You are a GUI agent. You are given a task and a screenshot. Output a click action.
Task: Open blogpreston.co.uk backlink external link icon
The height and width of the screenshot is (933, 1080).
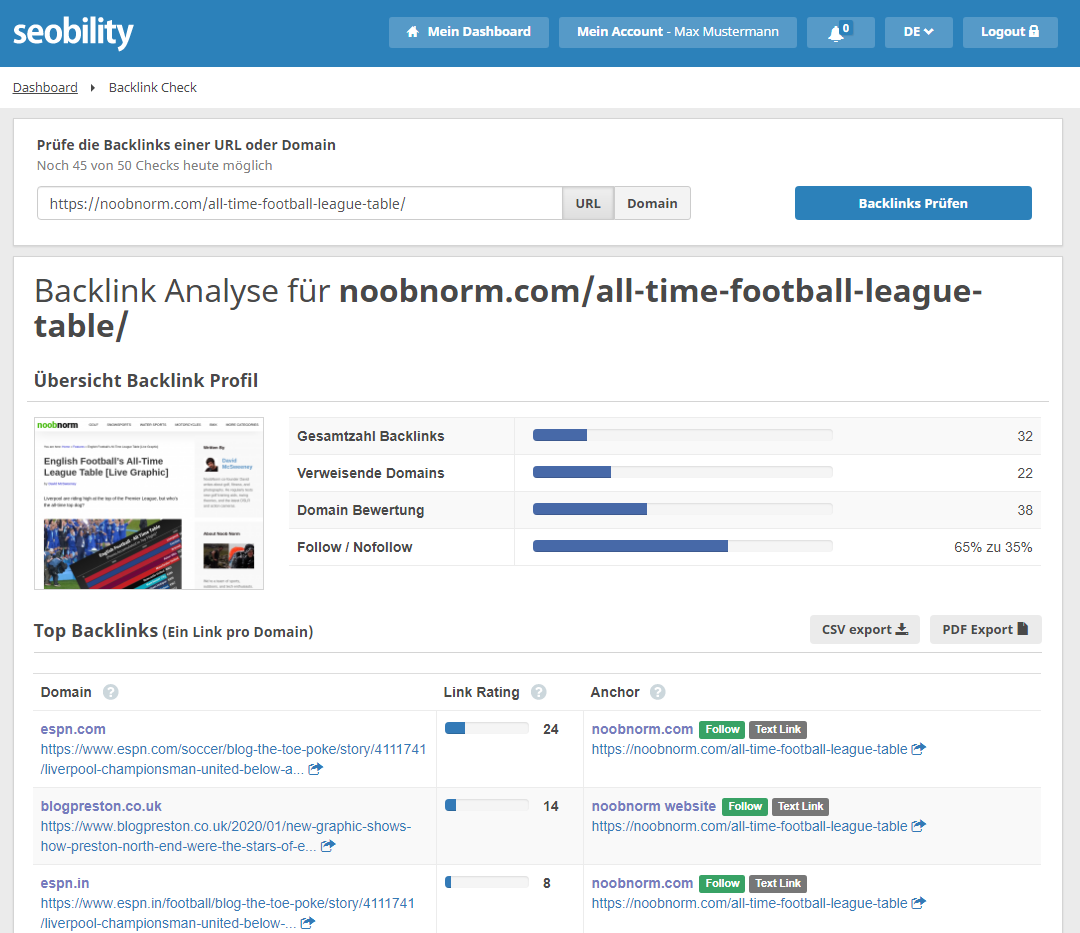(x=328, y=846)
